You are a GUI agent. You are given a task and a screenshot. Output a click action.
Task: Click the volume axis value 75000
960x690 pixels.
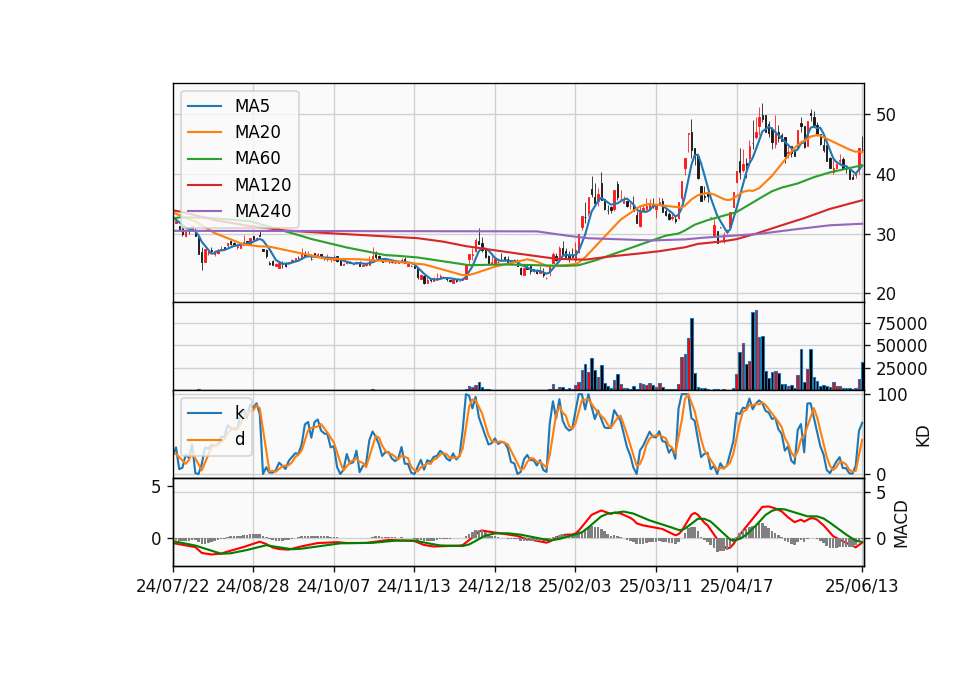(901, 324)
